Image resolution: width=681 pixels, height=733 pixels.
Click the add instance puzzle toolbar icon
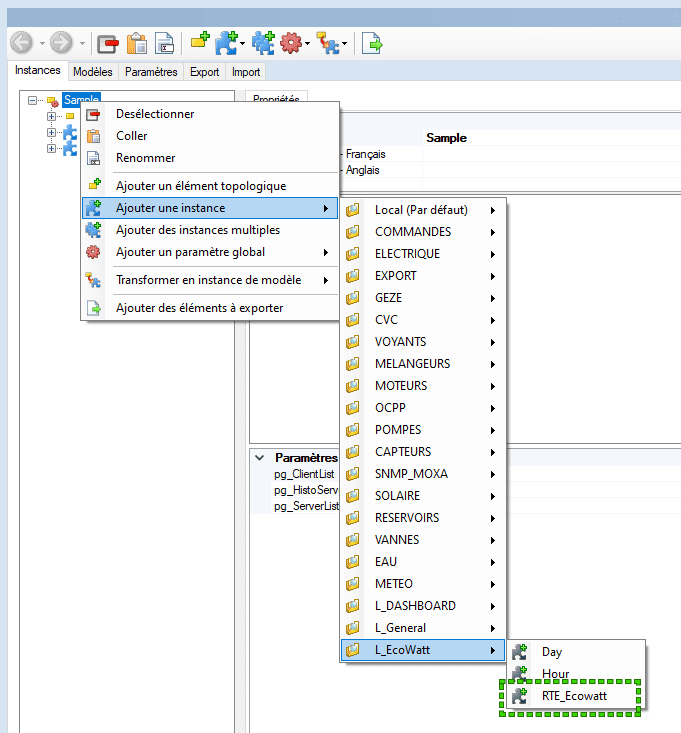[x=226, y=43]
